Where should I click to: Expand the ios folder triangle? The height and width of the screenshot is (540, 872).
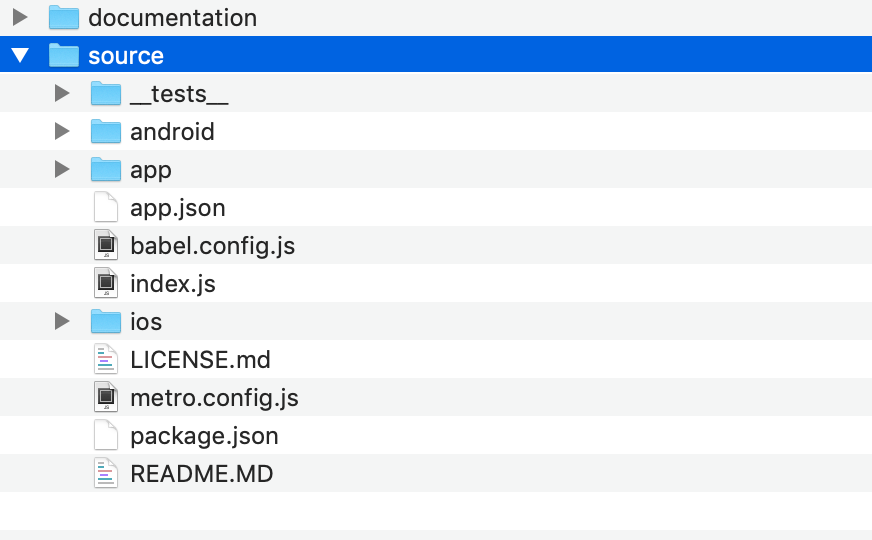[x=62, y=321]
